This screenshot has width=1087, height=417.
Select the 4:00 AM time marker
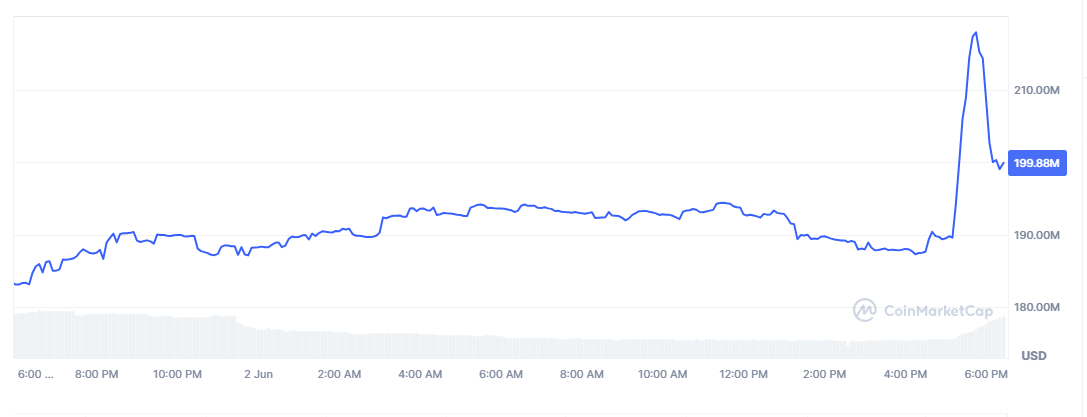pos(420,374)
